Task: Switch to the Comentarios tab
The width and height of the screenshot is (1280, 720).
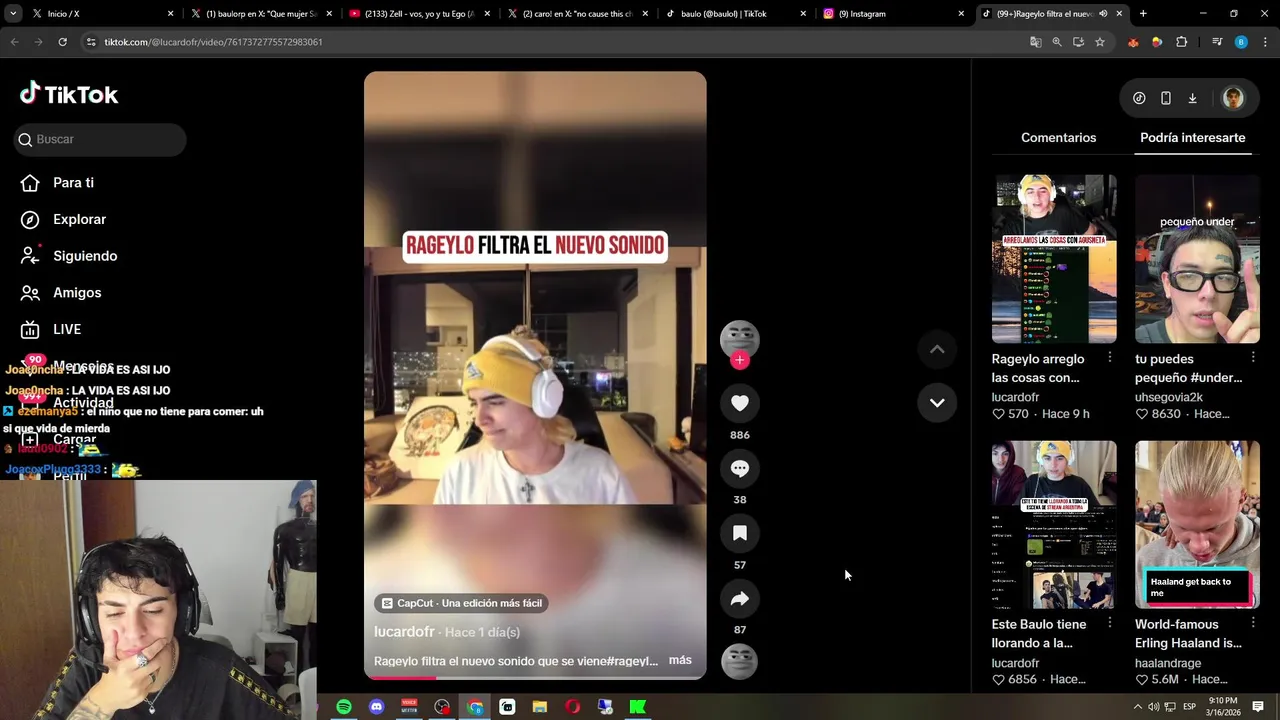Action: 1058,138
